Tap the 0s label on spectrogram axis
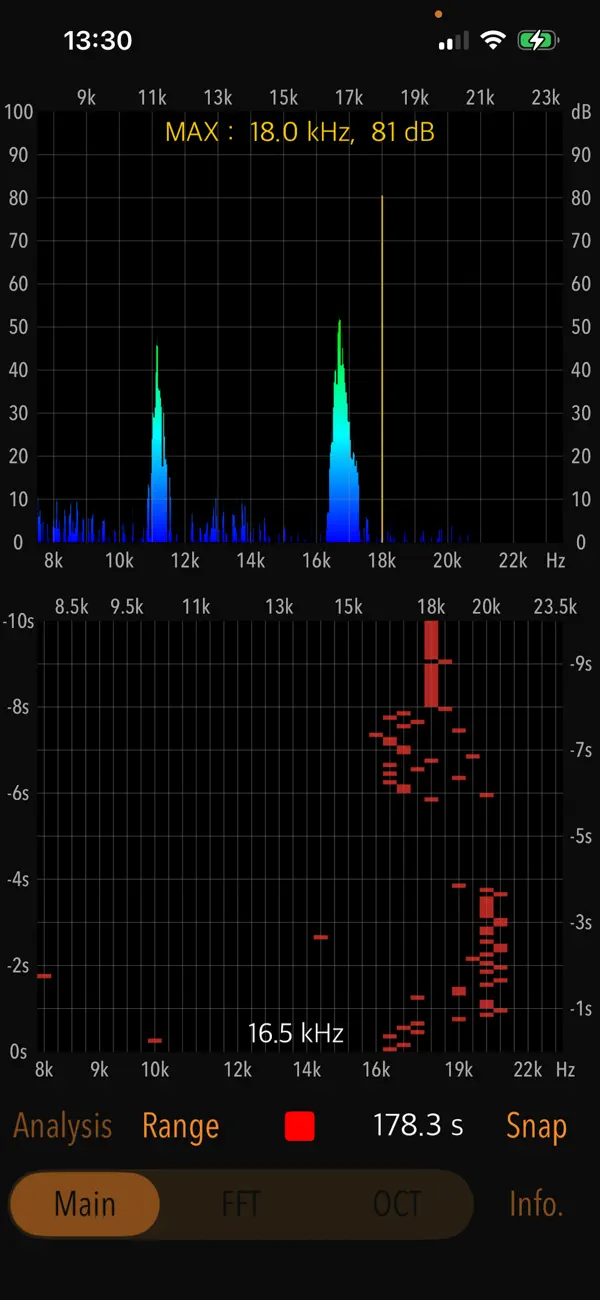Viewport: 600px width, 1300px height. (18, 1052)
